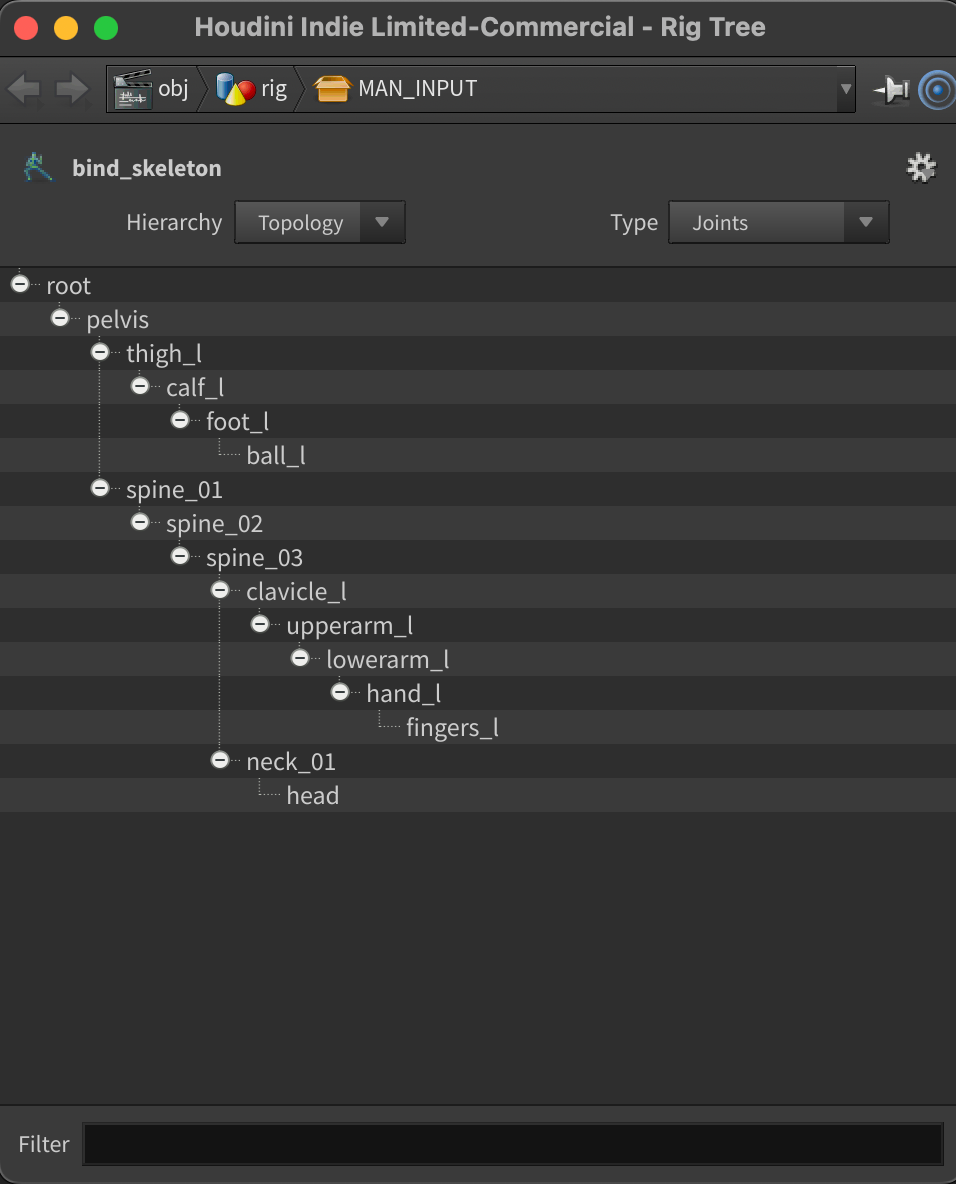Viewport: 956px width, 1184px height.
Task: Select the ball_l joint
Action: 276,455
